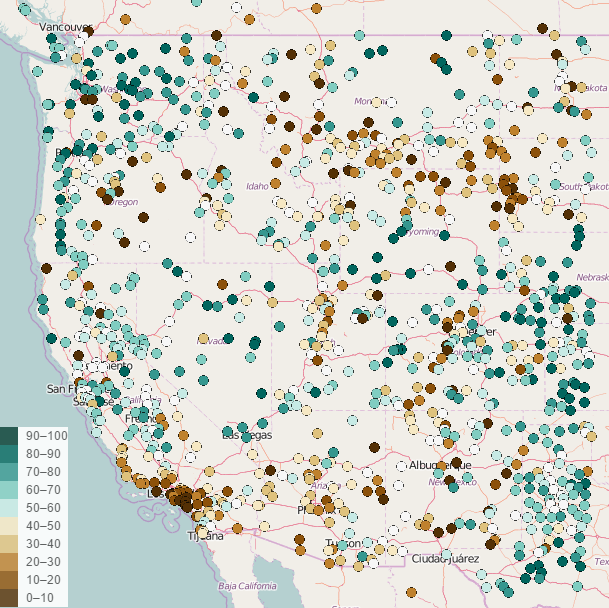Select the Tijuana city label
The image size is (609, 608).
pyautogui.click(x=208, y=536)
